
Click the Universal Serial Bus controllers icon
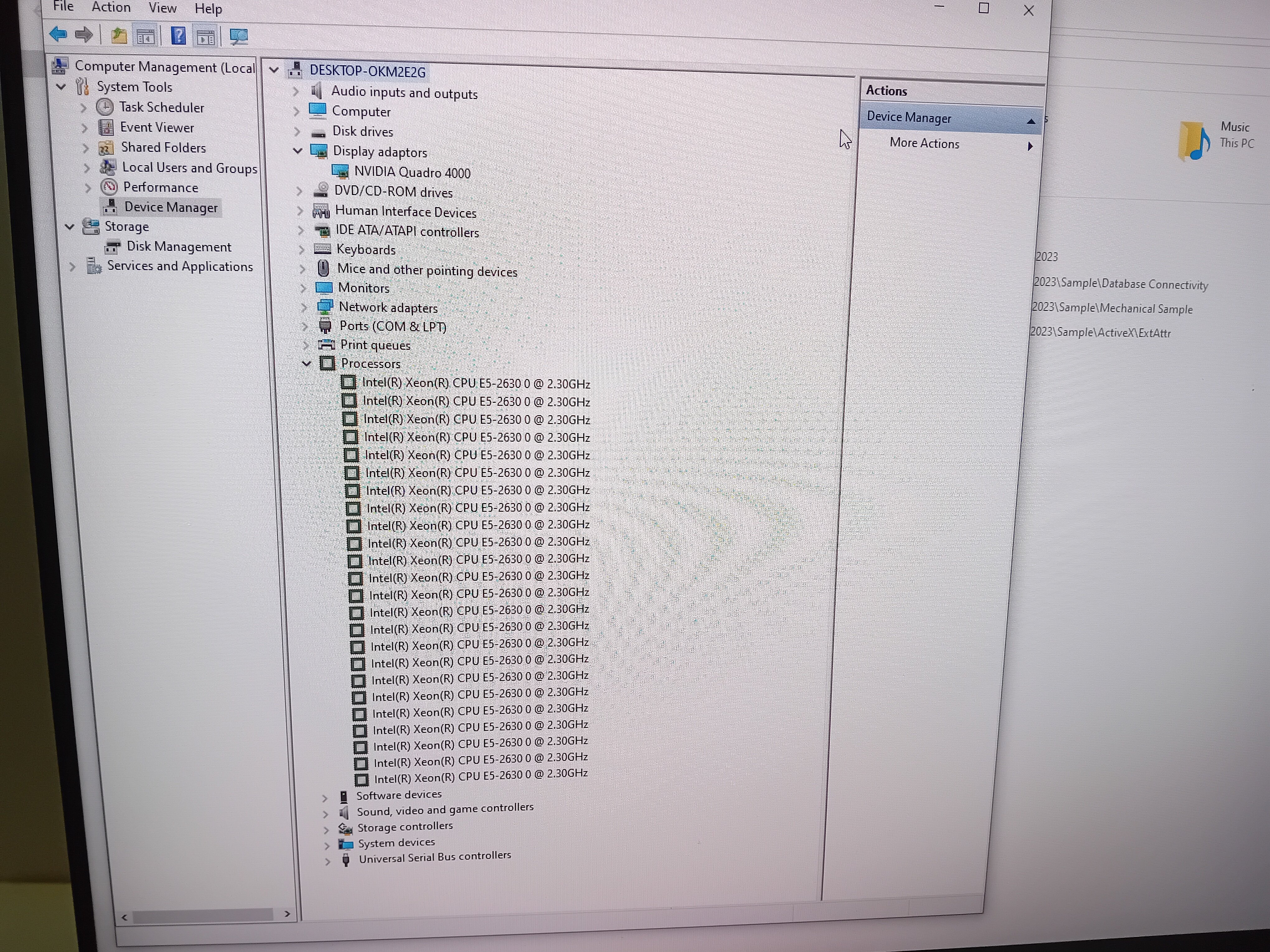click(346, 859)
